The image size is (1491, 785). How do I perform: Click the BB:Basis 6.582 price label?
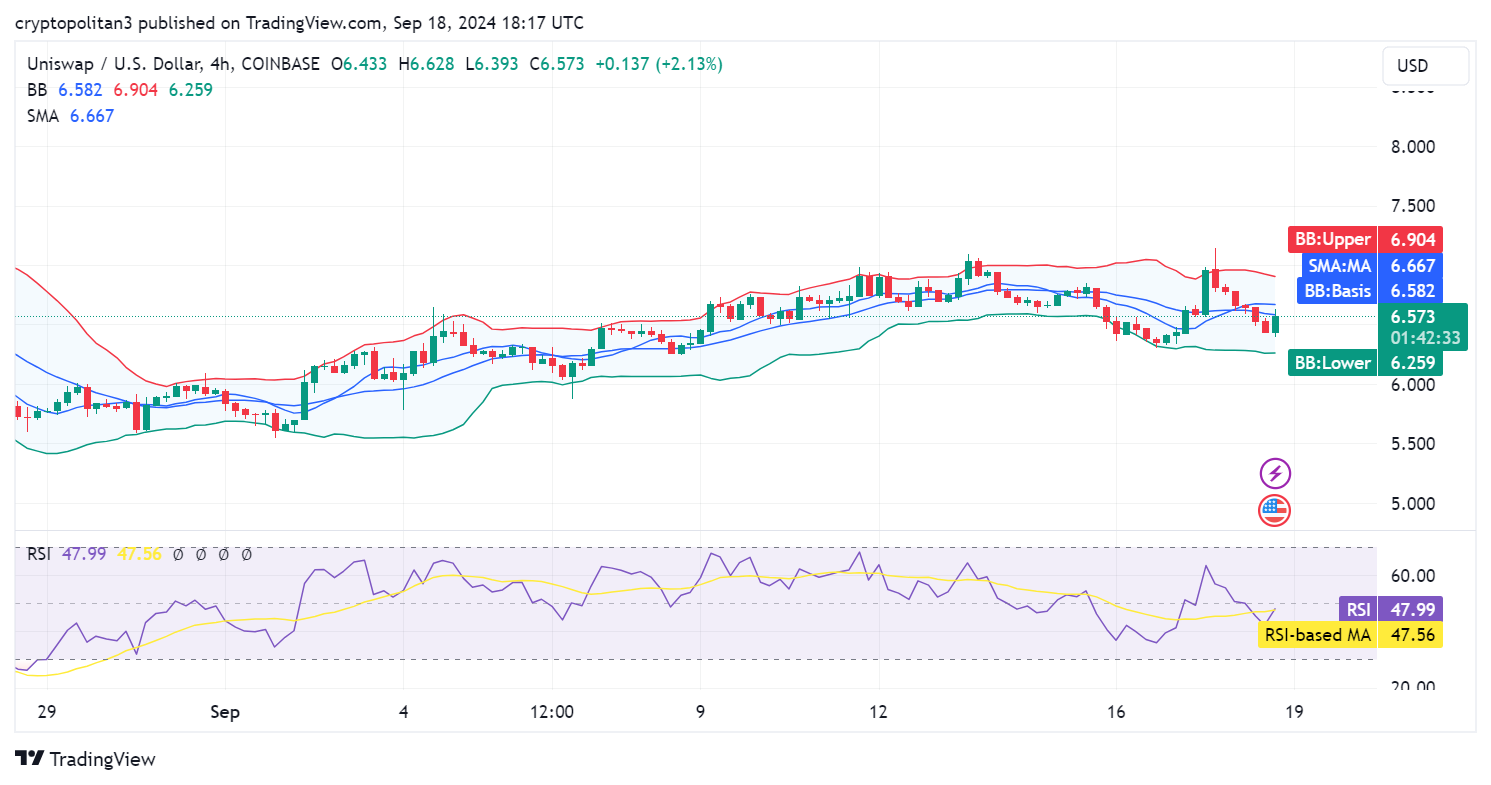click(x=1368, y=291)
